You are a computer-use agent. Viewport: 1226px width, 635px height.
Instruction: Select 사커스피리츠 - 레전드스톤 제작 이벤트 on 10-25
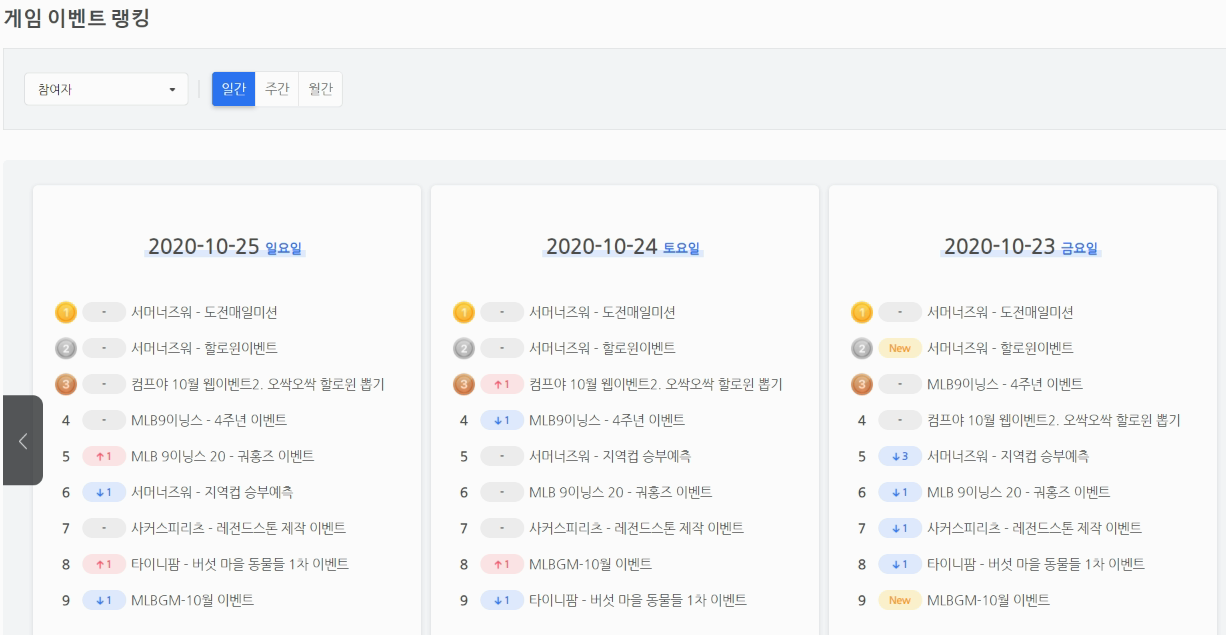point(238,528)
